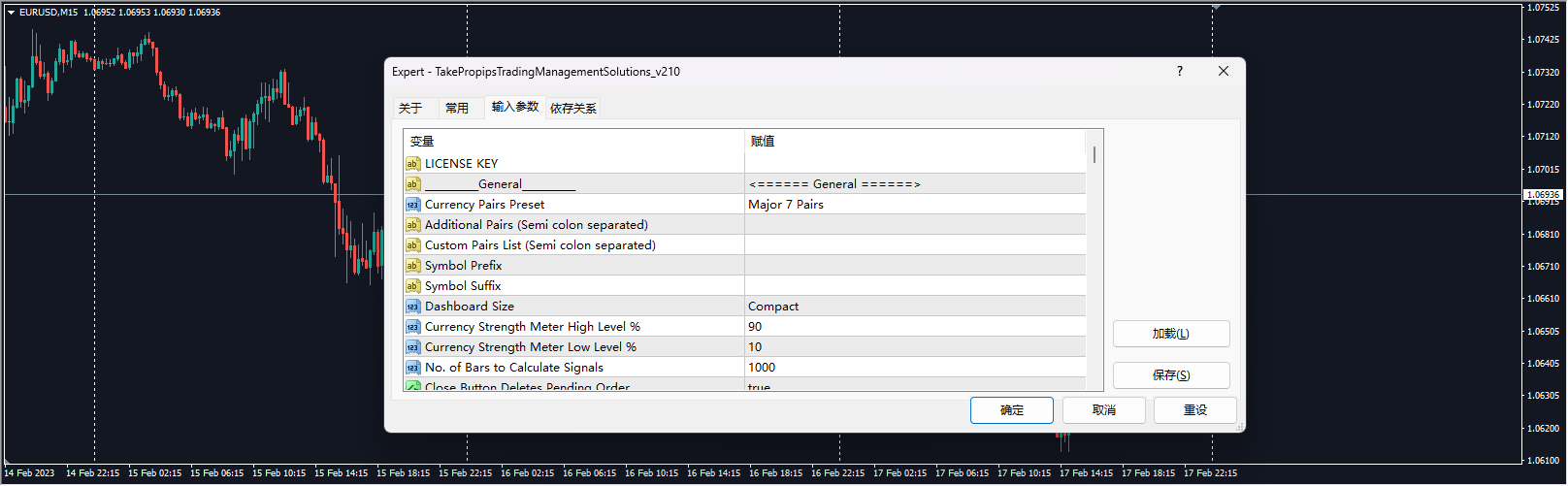The height and width of the screenshot is (486, 1568).
Task: Click the Symbol Suffix row icon
Action: tap(412, 286)
